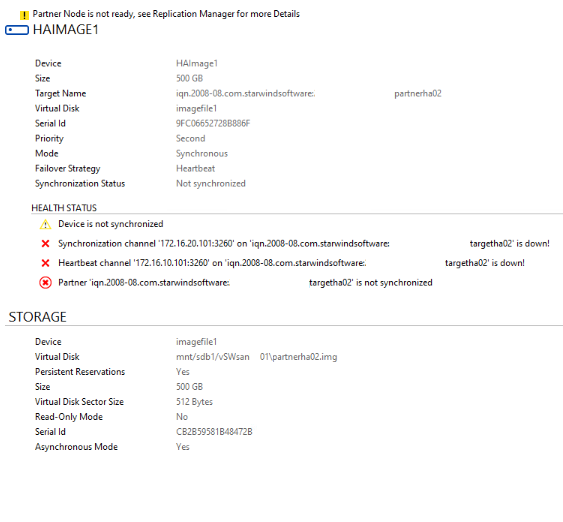Click the Device is not synchronized message
Image resolution: width=563 pixels, height=522 pixels.
pos(111,224)
